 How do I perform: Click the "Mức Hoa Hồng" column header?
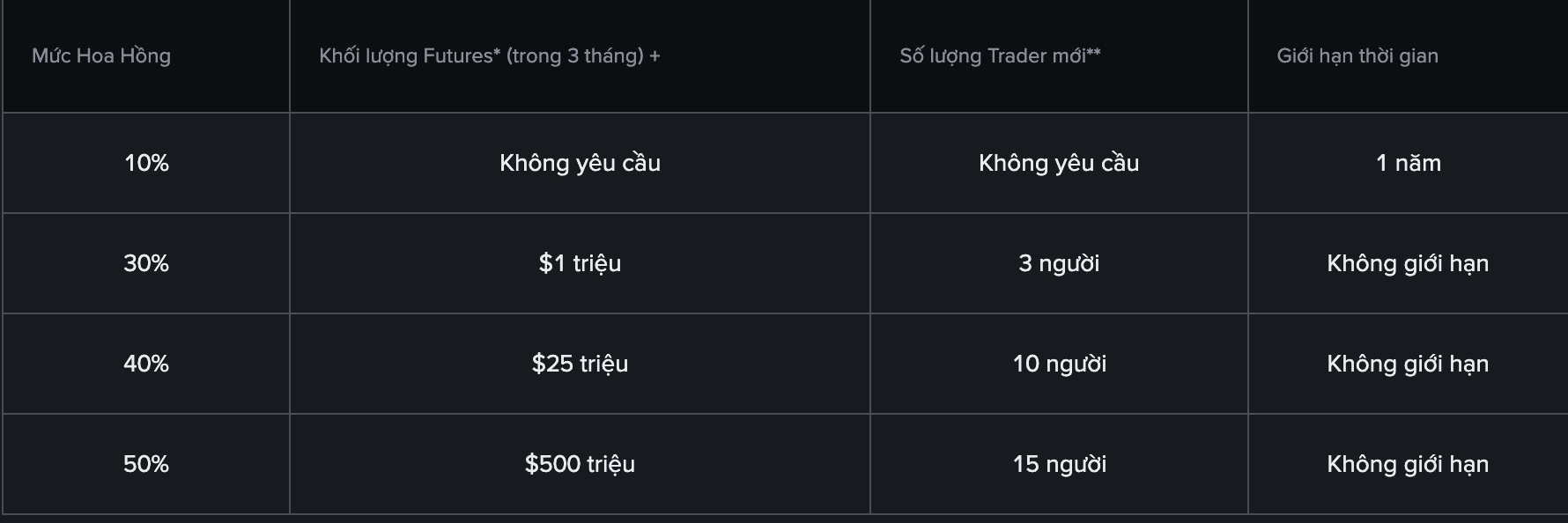click(x=101, y=56)
